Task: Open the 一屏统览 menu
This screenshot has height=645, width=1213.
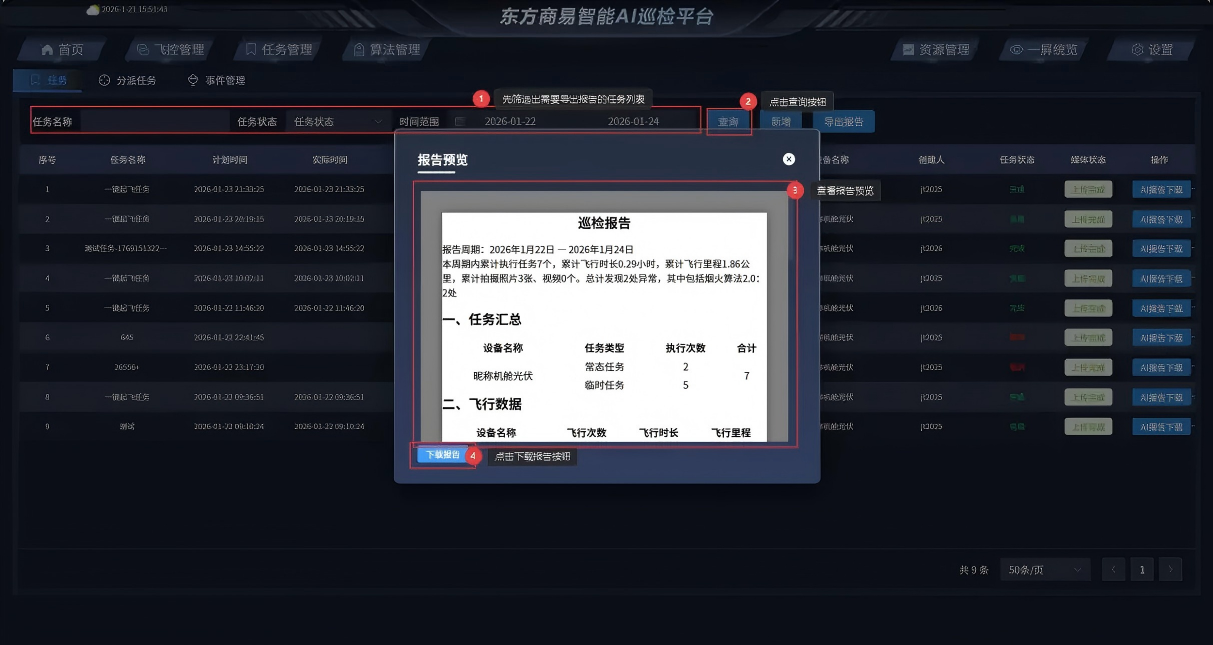Action: pos(1044,50)
